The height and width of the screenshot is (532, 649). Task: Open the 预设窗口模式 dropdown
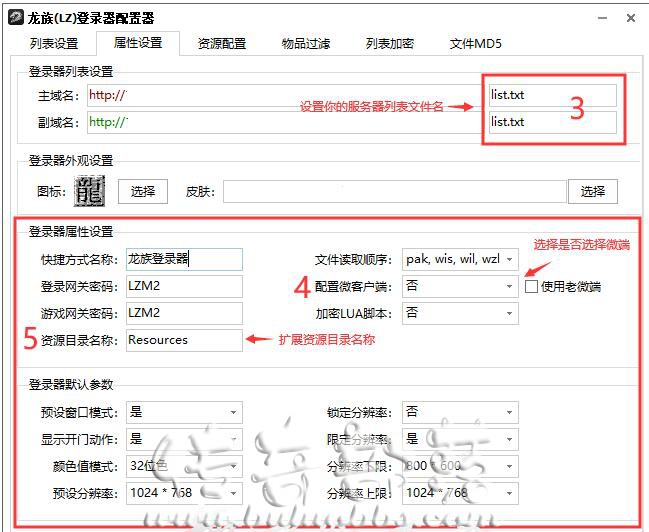click(184, 412)
